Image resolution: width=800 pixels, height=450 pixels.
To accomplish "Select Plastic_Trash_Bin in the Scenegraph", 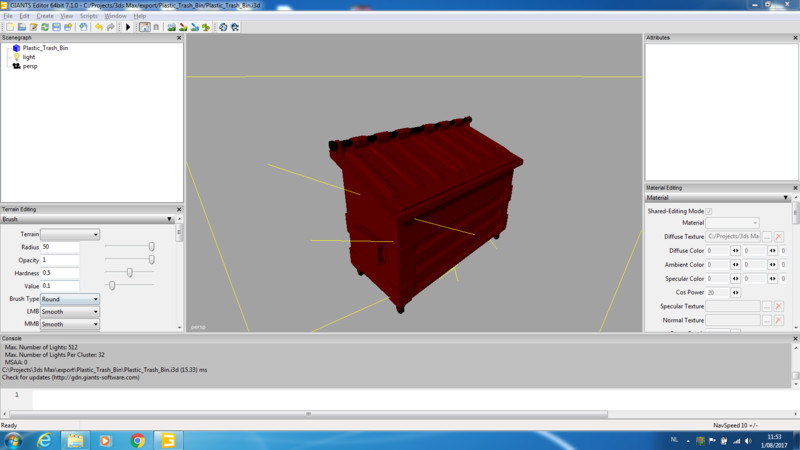I will coord(45,48).
